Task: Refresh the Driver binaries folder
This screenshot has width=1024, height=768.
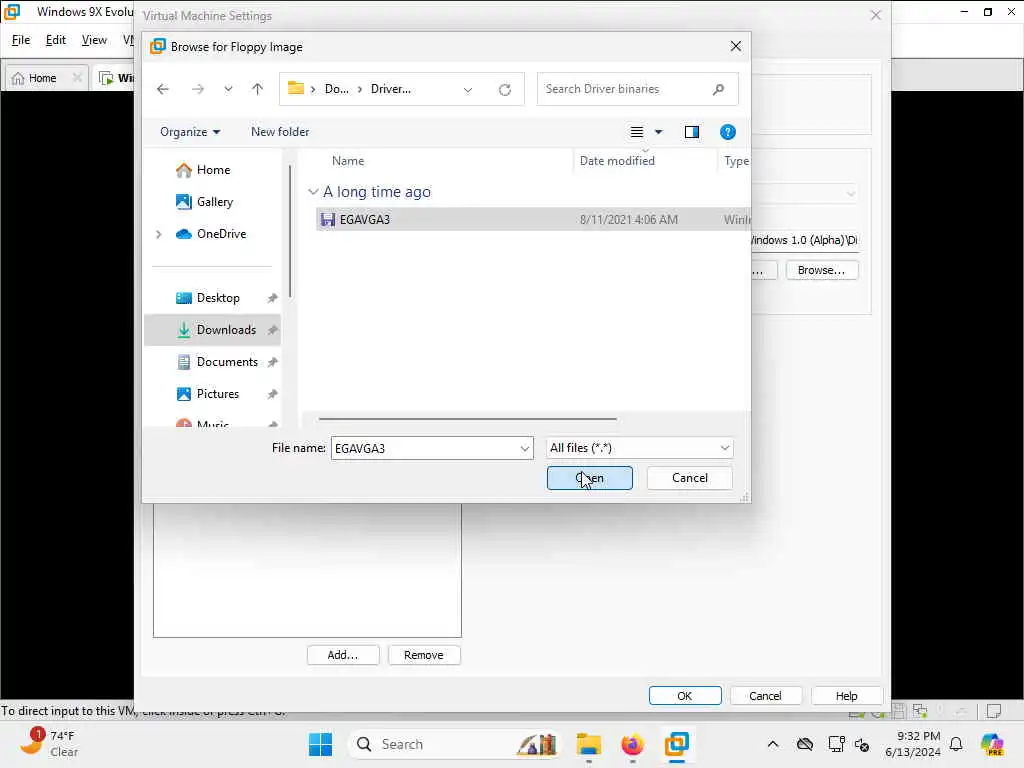Action: click(x=505, y=89)
